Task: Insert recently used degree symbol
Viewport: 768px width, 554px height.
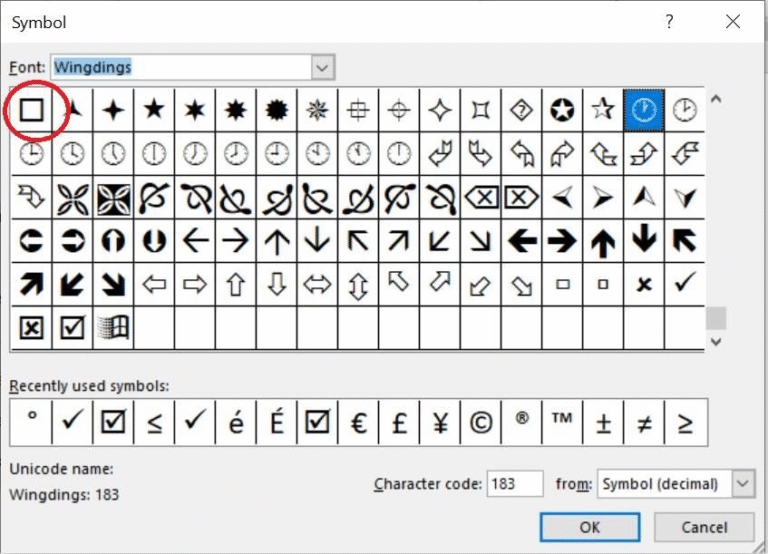Action: click(31, 422)
